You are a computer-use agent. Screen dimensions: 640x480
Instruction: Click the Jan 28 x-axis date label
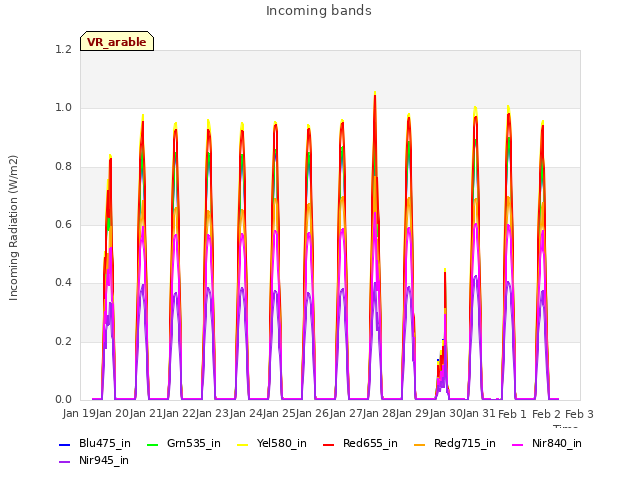(x=380, y=413)
